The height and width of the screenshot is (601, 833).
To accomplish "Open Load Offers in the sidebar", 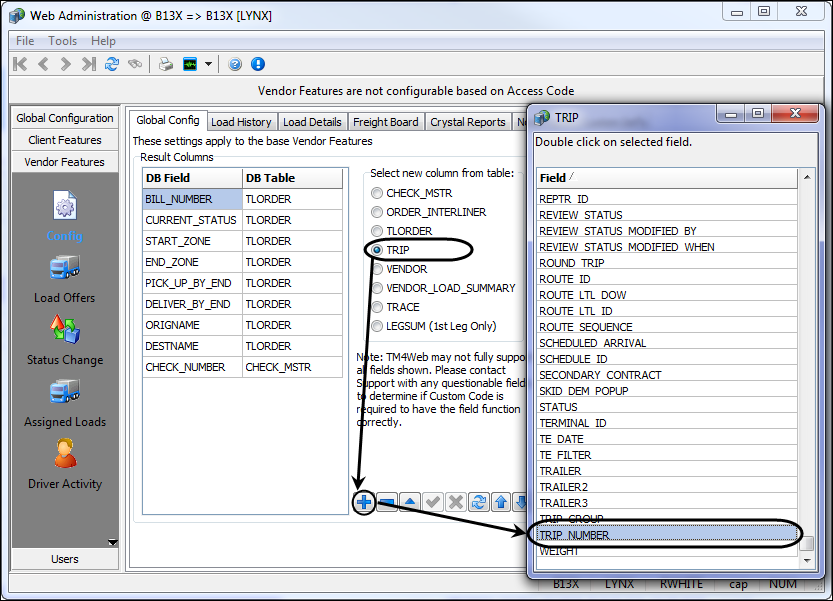I will (x=64, y=278).
